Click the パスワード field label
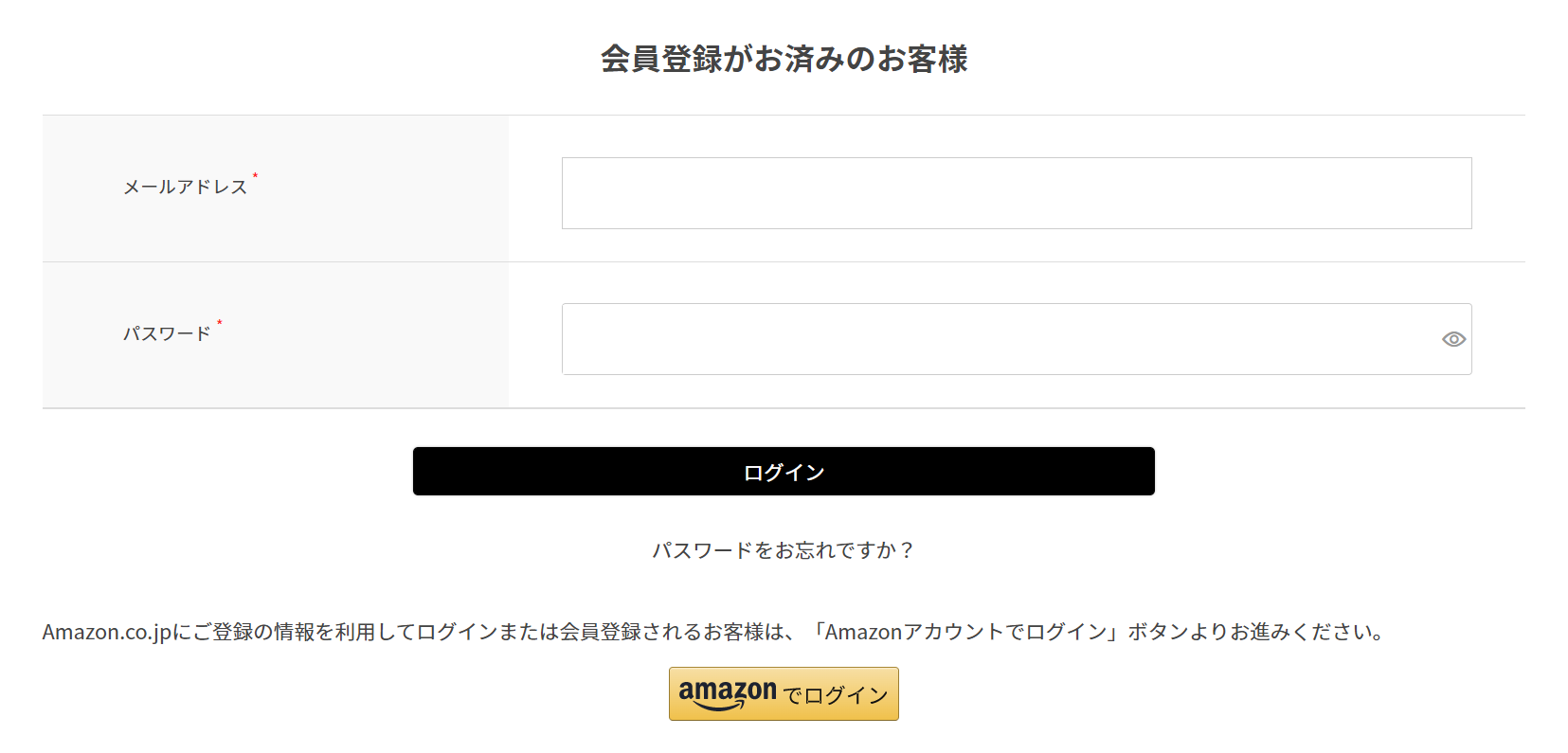 coord(167,334)
